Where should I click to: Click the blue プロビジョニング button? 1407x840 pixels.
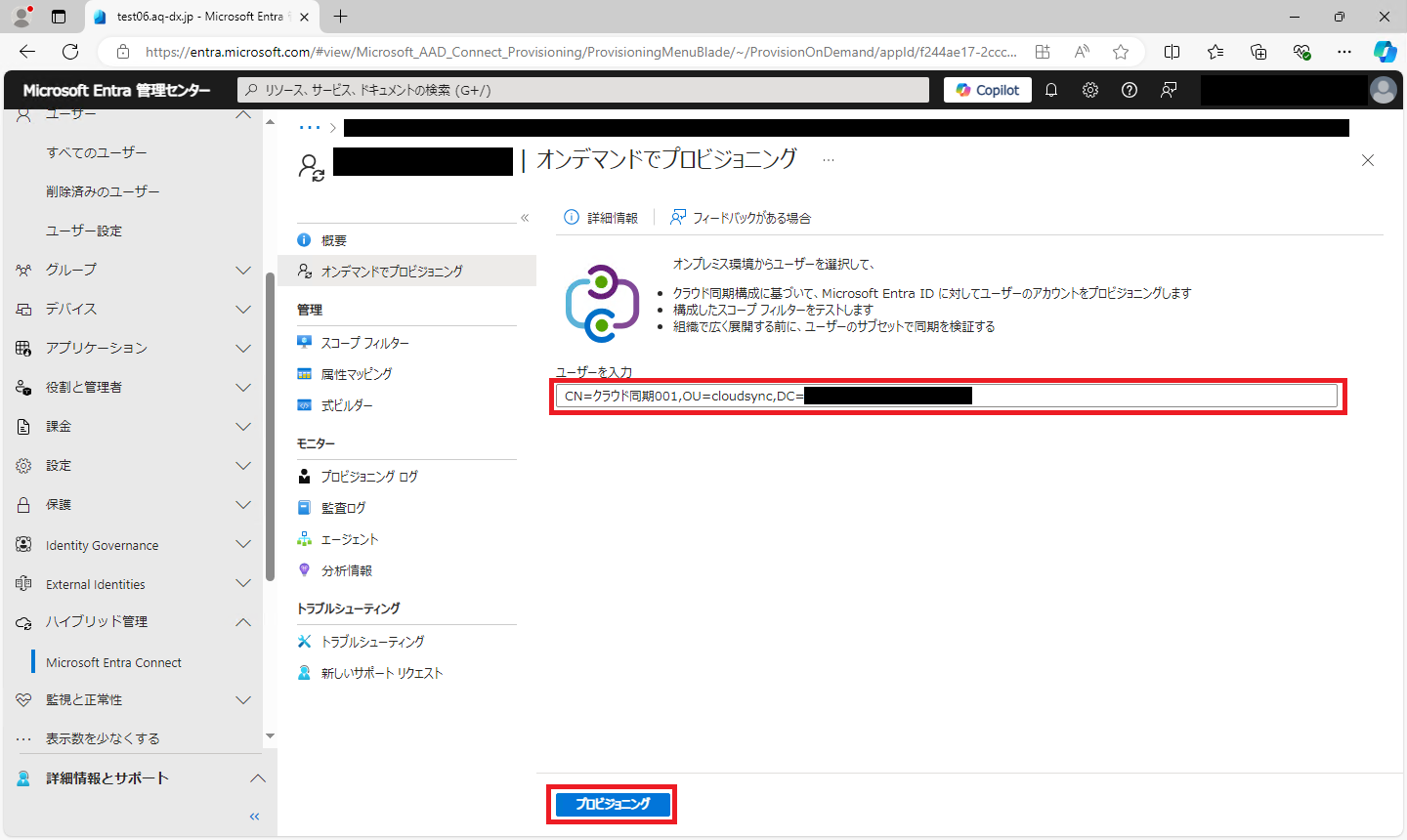(613, 804)
